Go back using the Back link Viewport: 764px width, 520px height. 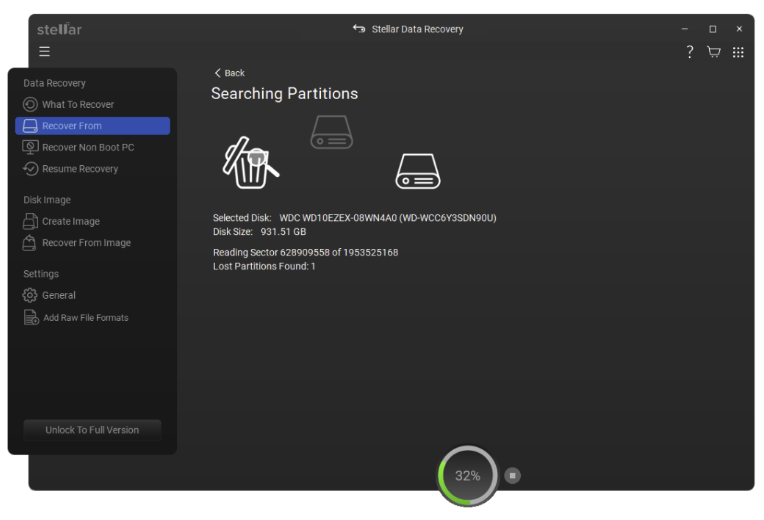230,73
